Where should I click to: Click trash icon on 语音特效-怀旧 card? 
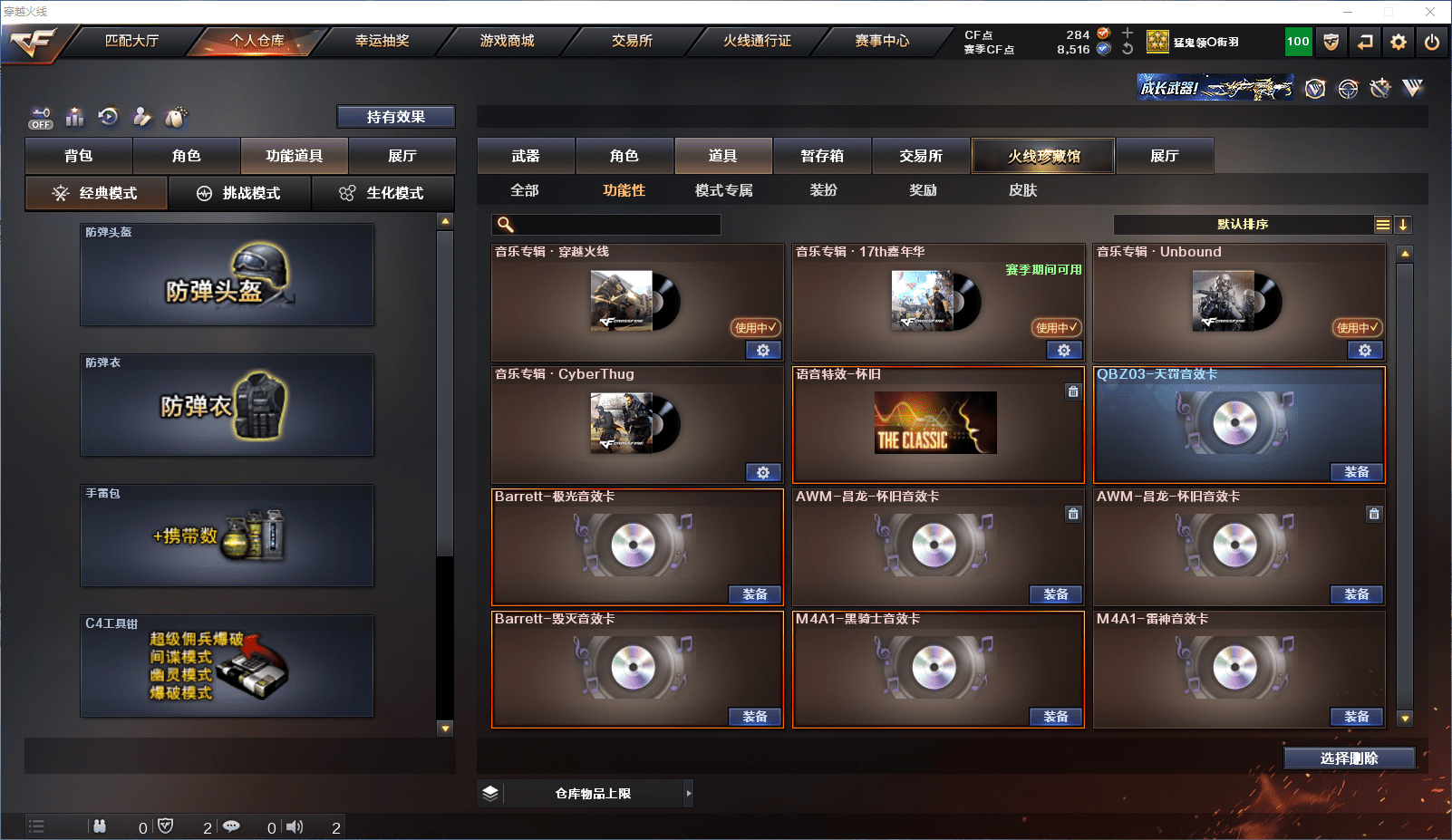click(x=1073, y=391)
